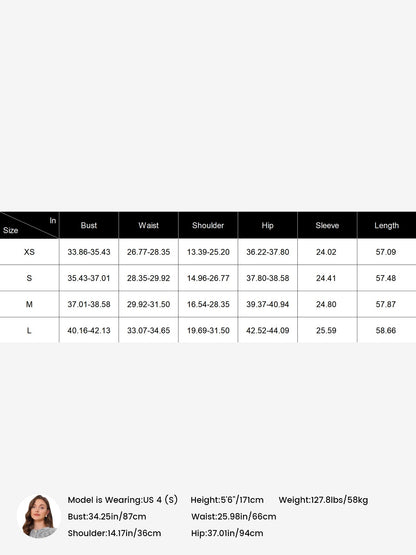
Task: Click the L length value 58.66
Action: (x=386, y=330)
